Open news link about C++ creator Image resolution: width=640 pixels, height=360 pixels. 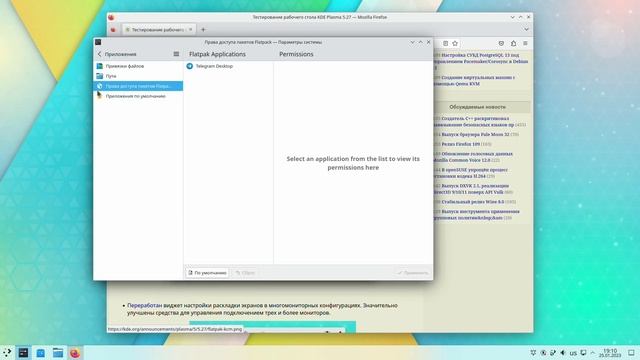tap(473, 122)
